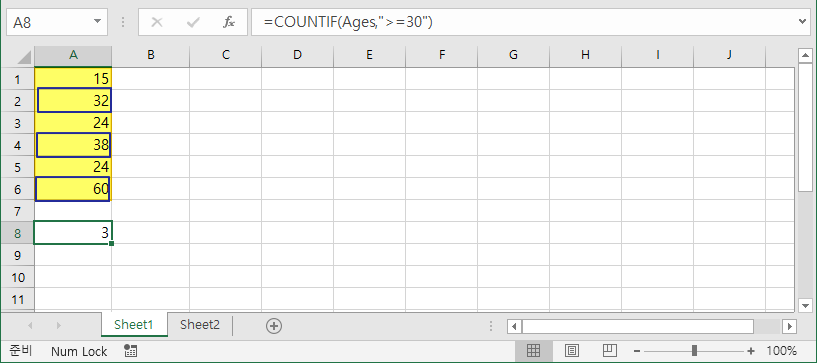817x363 pixels.
Task: Select row 5 header
Action: pyautogui.click(x=17, y=167)
